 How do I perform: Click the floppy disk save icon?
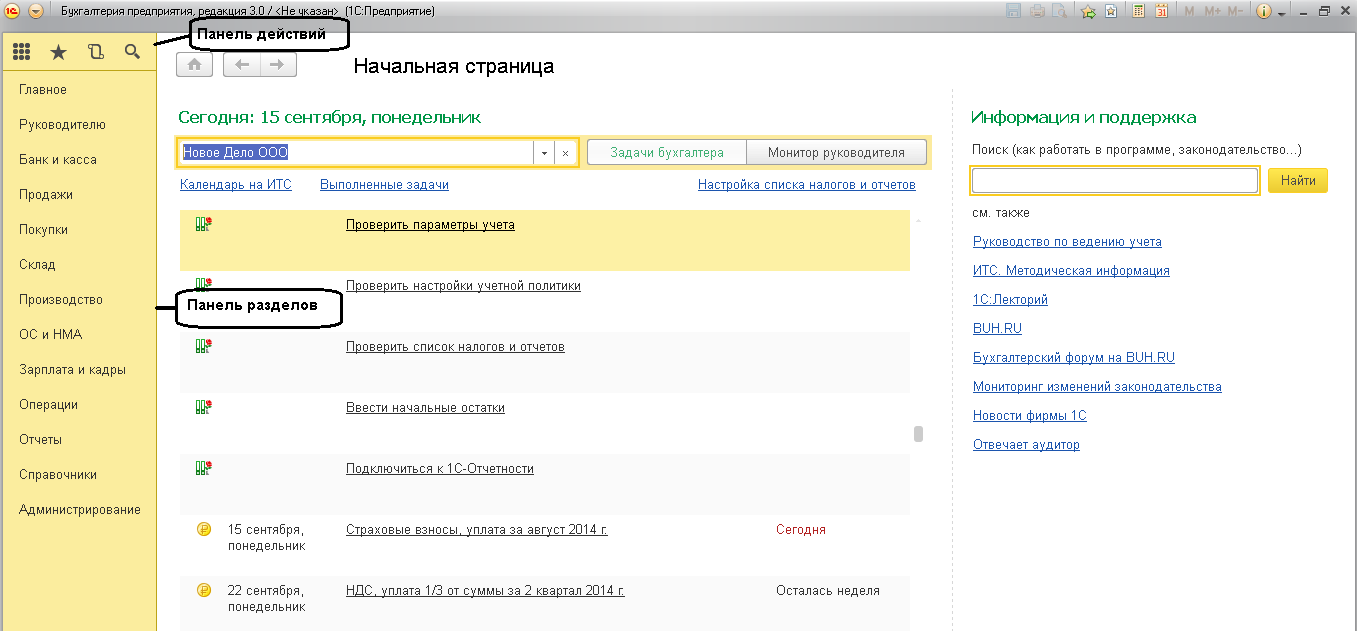1013,12
